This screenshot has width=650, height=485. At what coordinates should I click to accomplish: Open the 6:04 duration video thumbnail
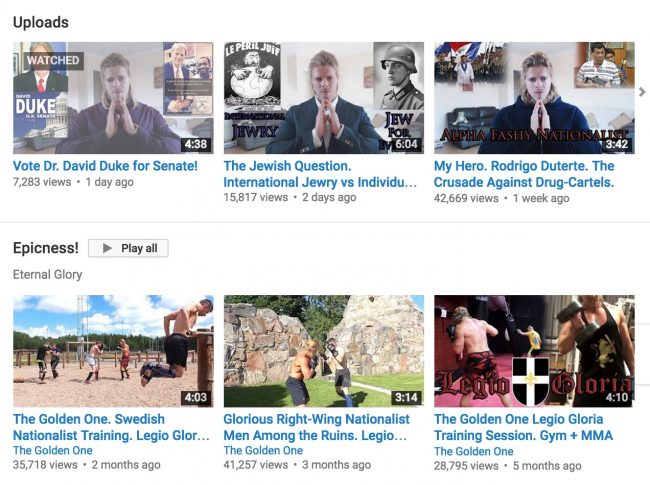(323, 97)
